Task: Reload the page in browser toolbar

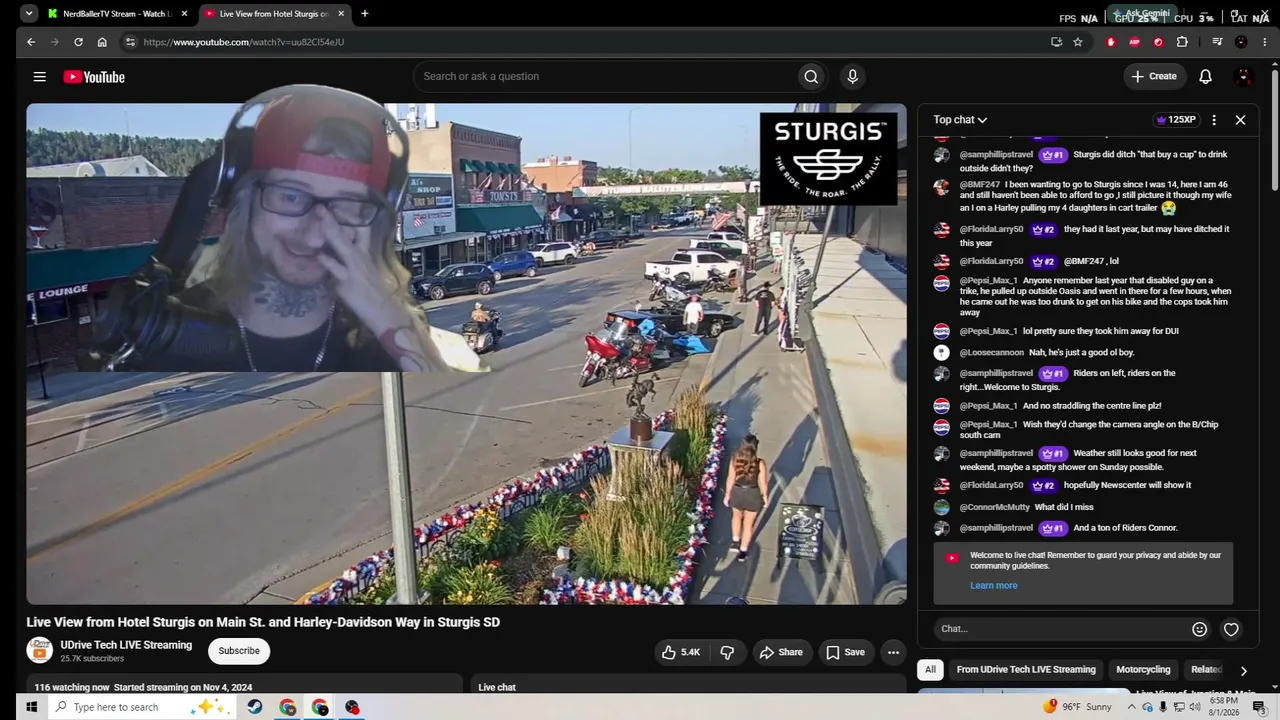Action: pos(78,42)
